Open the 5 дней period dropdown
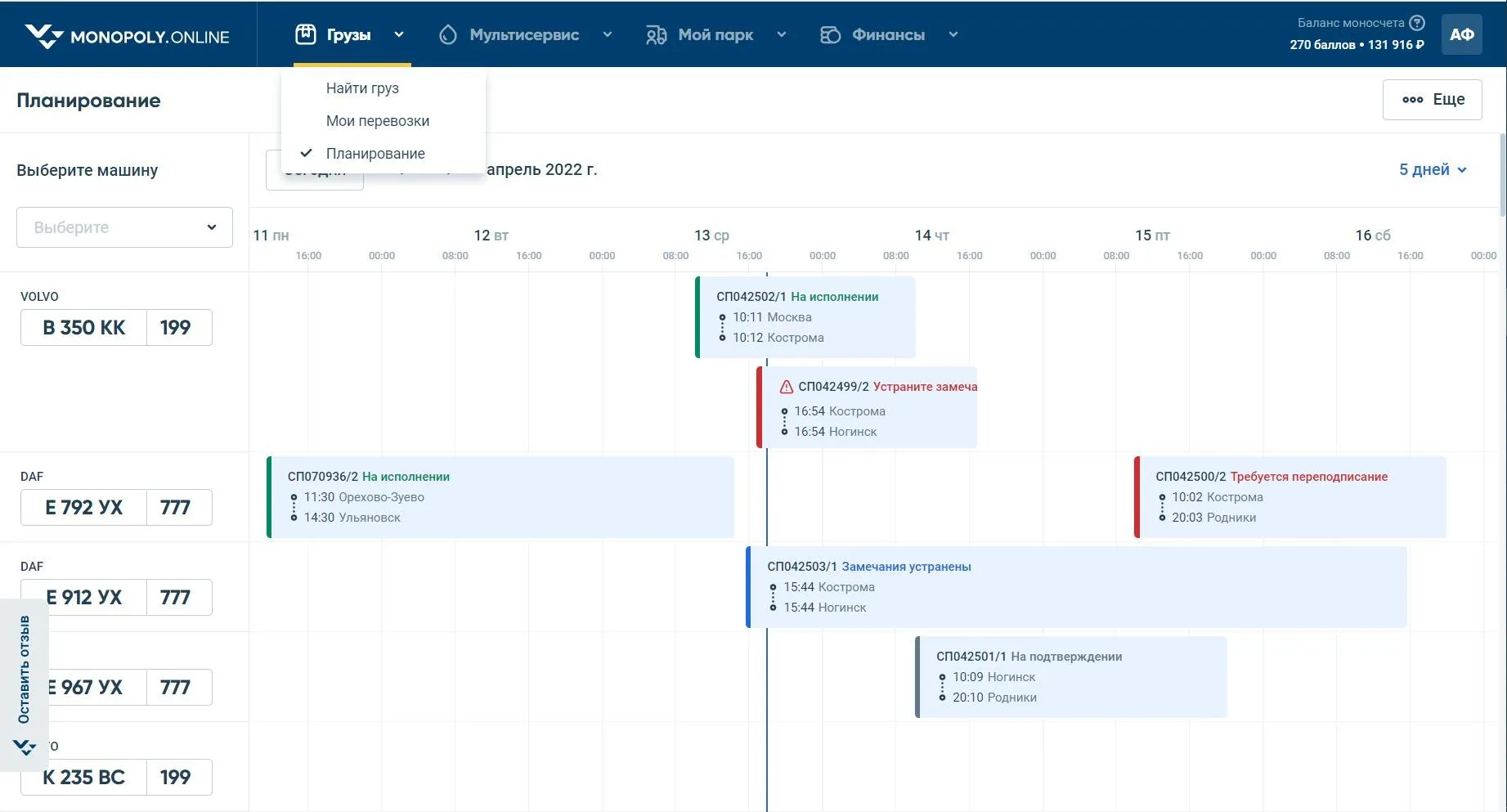Screen dimensions: 1507x812 pos(1433,169)
